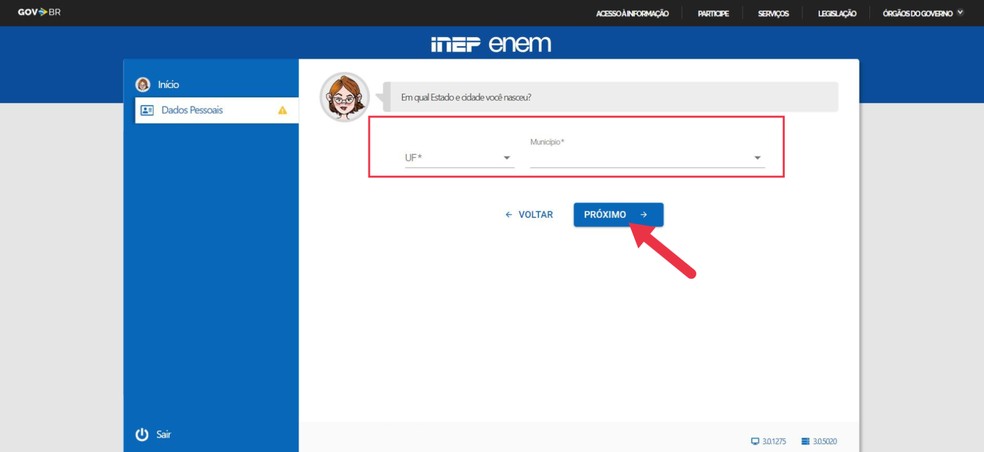The height and width of the screenshot is (452, 984).
Task: Click the UF dropdown arrow
Action: pyautogui.click(x=507, y=158)
